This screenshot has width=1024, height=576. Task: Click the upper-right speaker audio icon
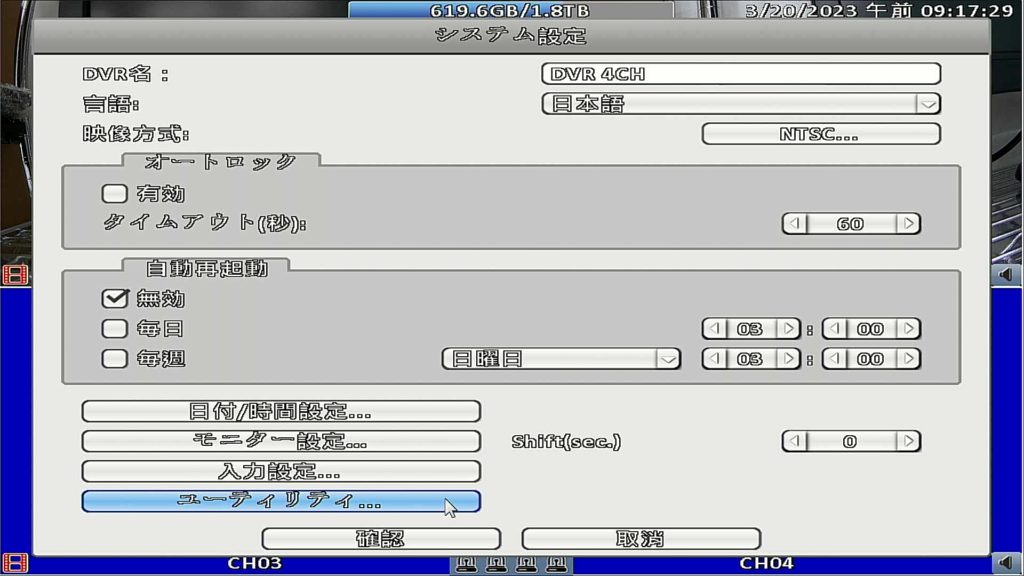tap(1006, 274)
